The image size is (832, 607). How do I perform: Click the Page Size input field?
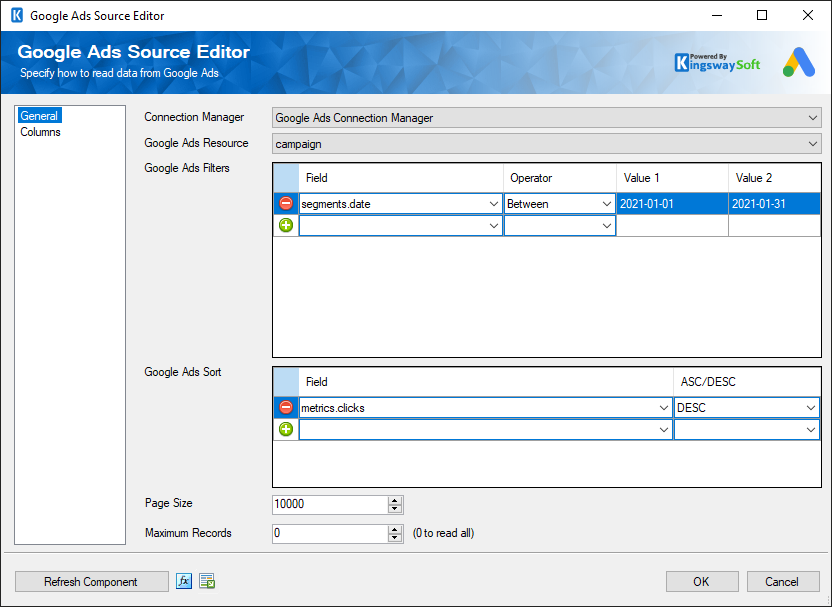[330, 504]
